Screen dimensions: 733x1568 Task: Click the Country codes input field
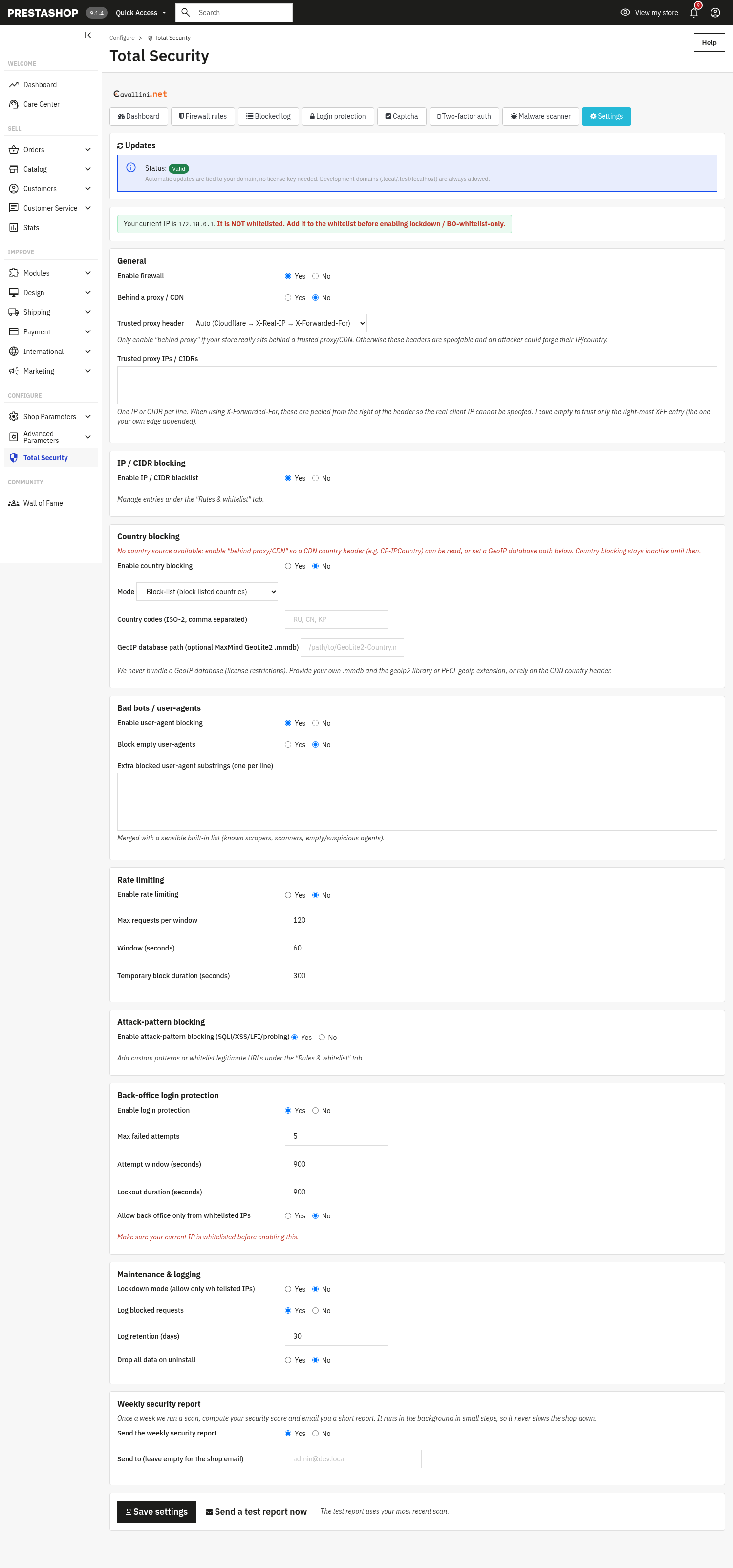tap(336, 619)
